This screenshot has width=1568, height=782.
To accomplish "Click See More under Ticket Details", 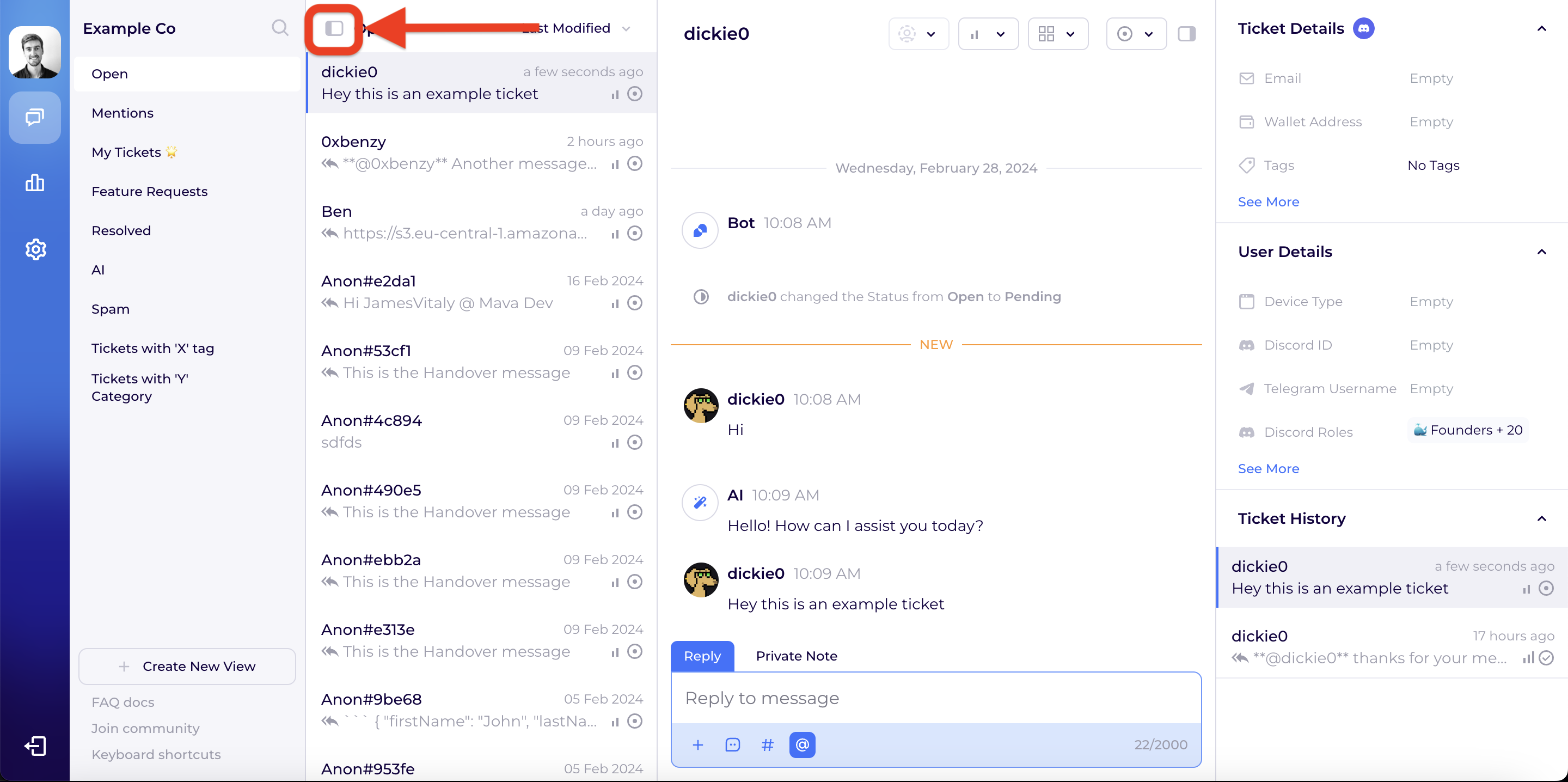I will point(1268,201).
